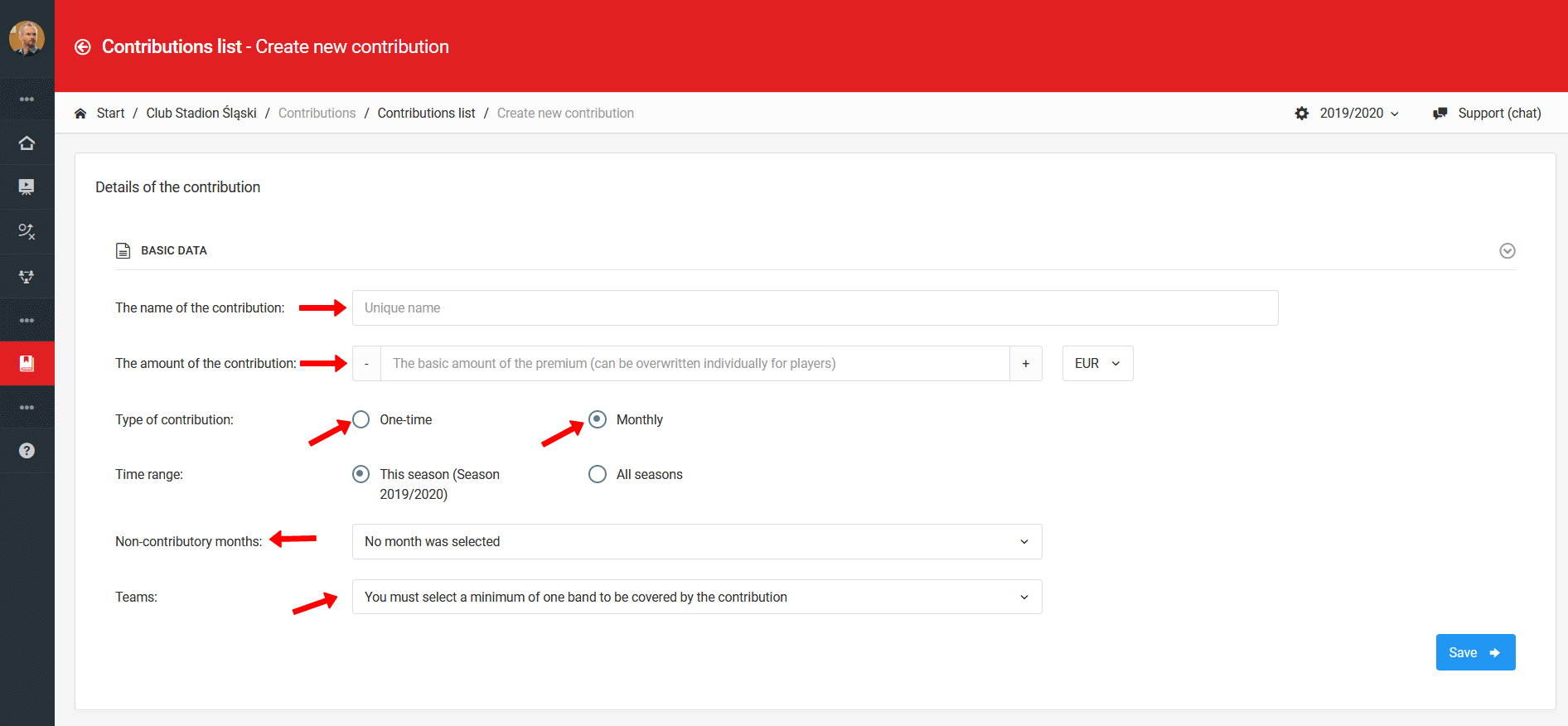Click the team group icon in sidebar
The height and width of the screenshot is (726, 1568).
(x=27, y=277)
